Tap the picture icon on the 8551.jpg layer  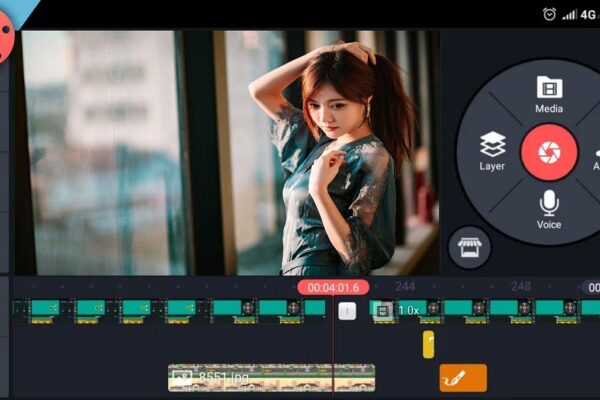pos(182,378)
